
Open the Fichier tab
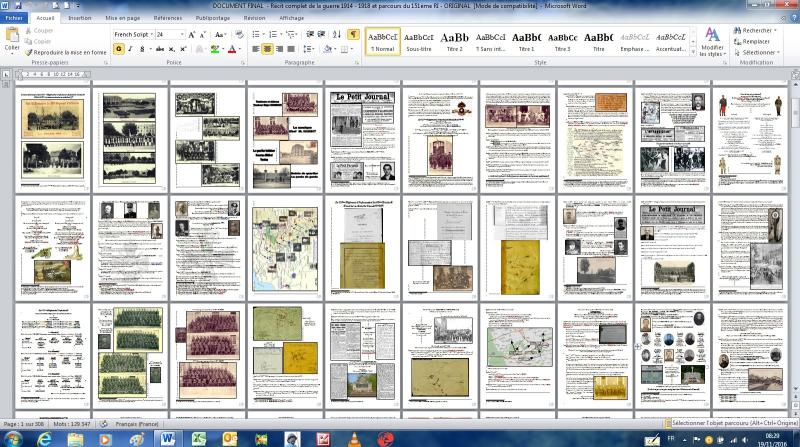pos(14,18)
